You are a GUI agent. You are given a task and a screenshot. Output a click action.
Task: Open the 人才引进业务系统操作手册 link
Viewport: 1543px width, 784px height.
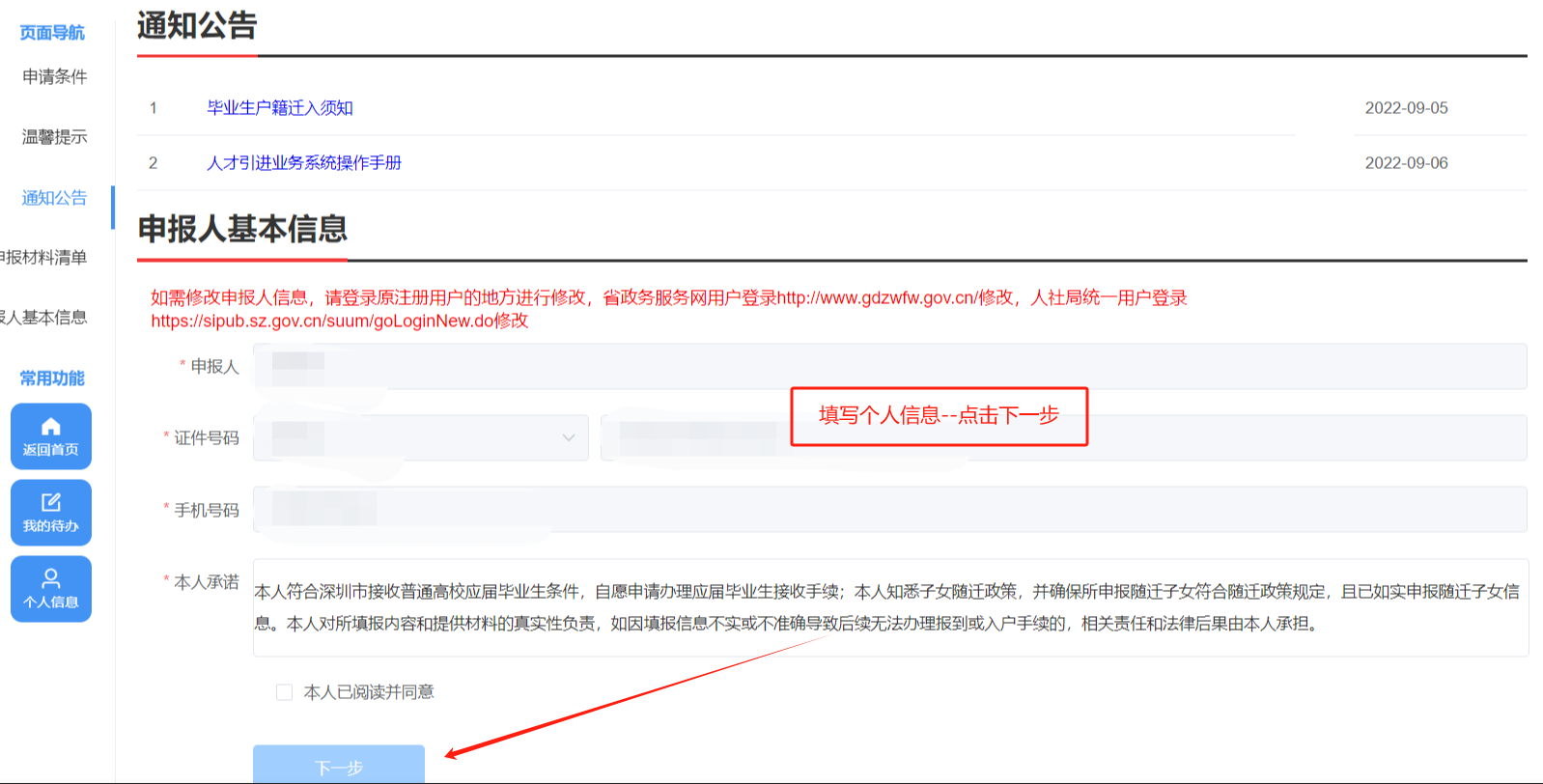(304, 163)
